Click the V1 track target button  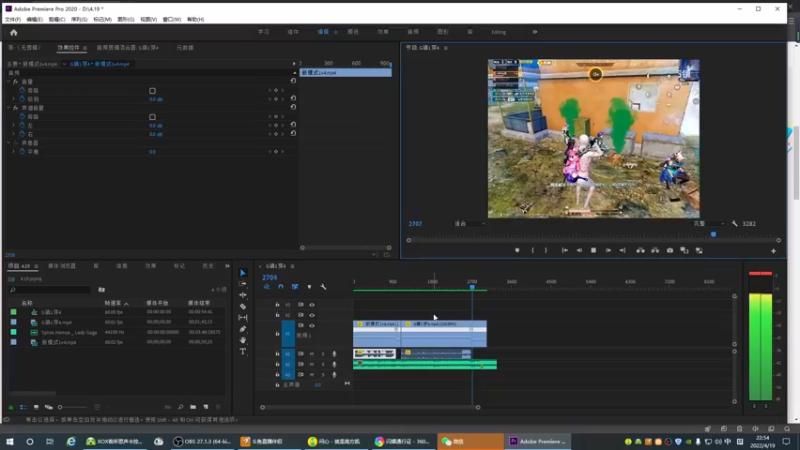[x=288, y=334]
